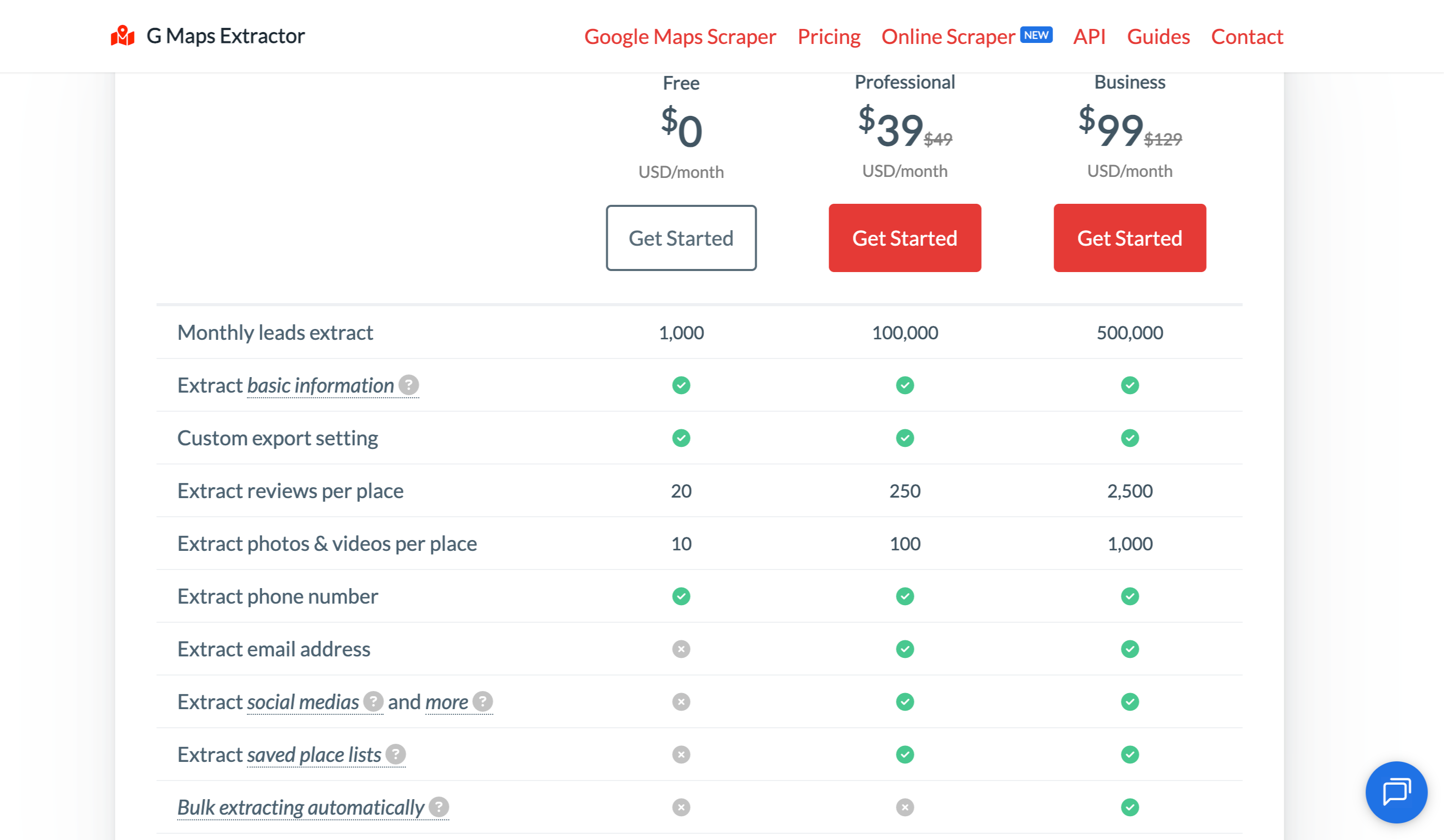Open help icon beside Bulk extracting automatically
The width and height of the screenshot is (1444, 840).
click(439, 807)
